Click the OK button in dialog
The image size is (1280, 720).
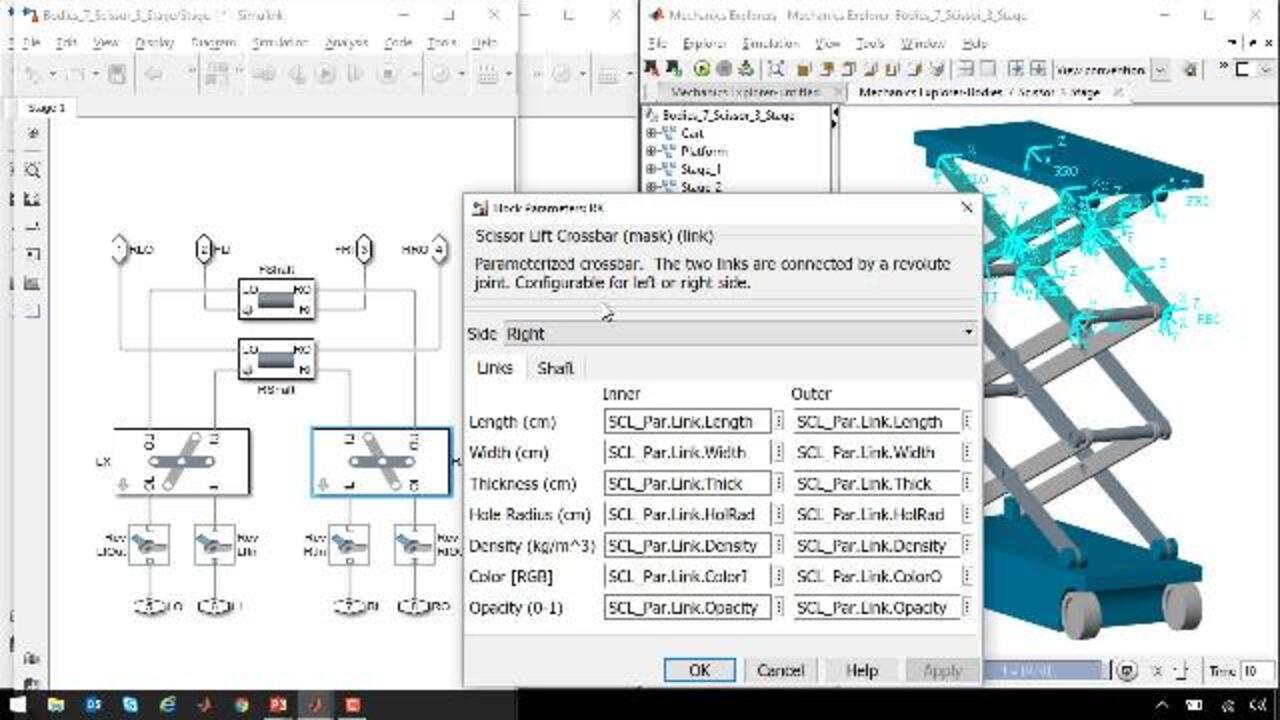(x=699, y=670)
